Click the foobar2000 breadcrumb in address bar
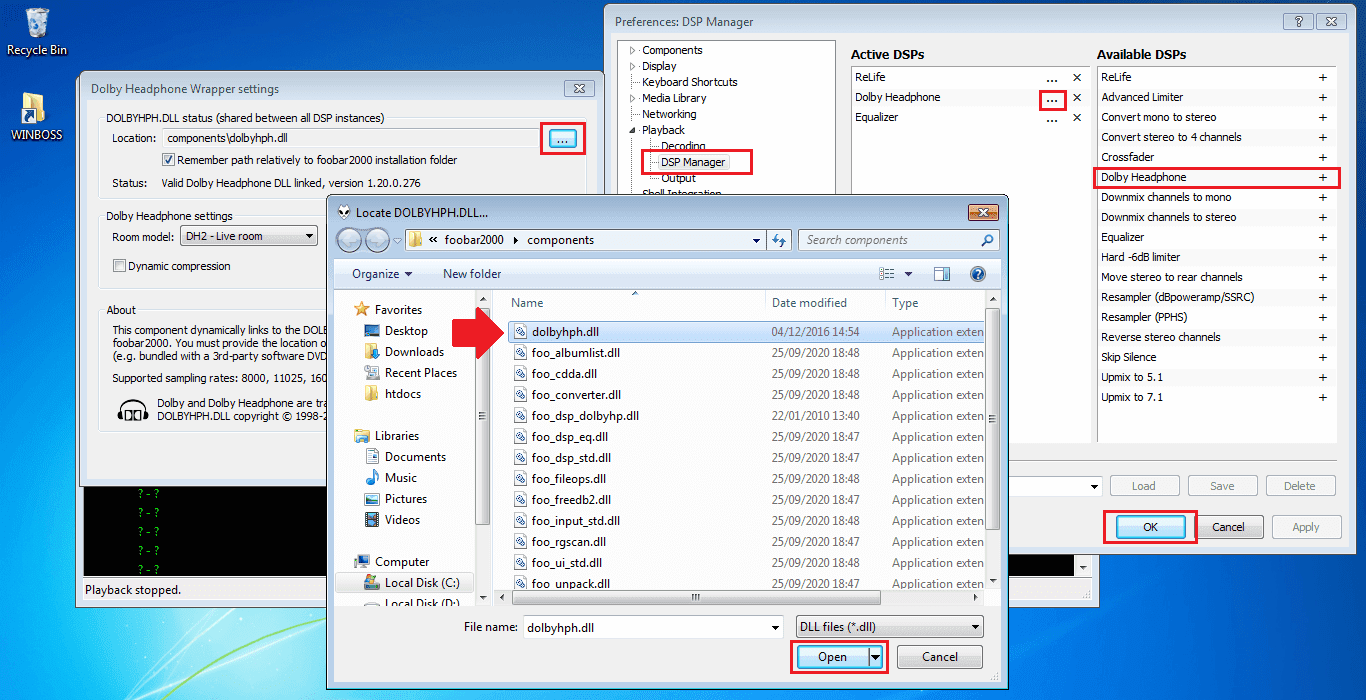The height and width of the screenshot is (700, 1366). pyautogui.click(x=475, y=240)
